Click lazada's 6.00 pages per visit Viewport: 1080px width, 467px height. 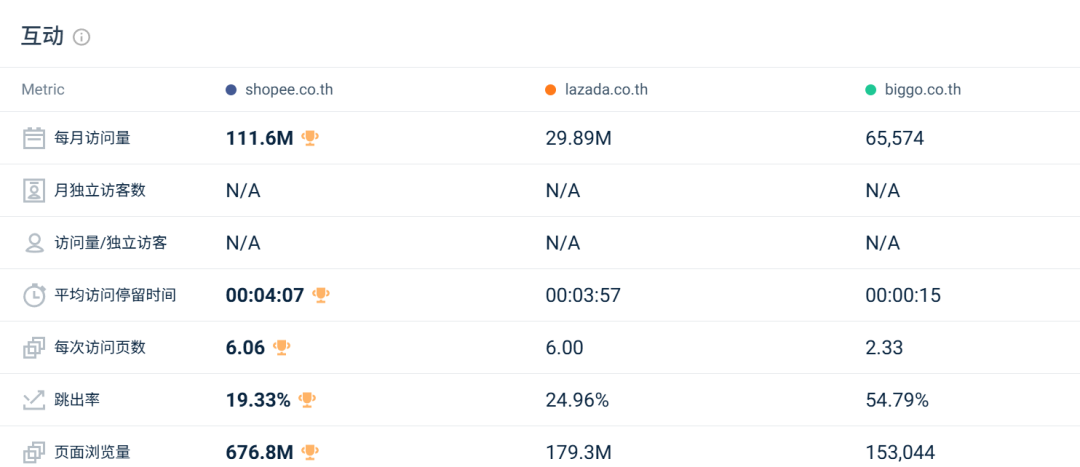click(564, 348)
